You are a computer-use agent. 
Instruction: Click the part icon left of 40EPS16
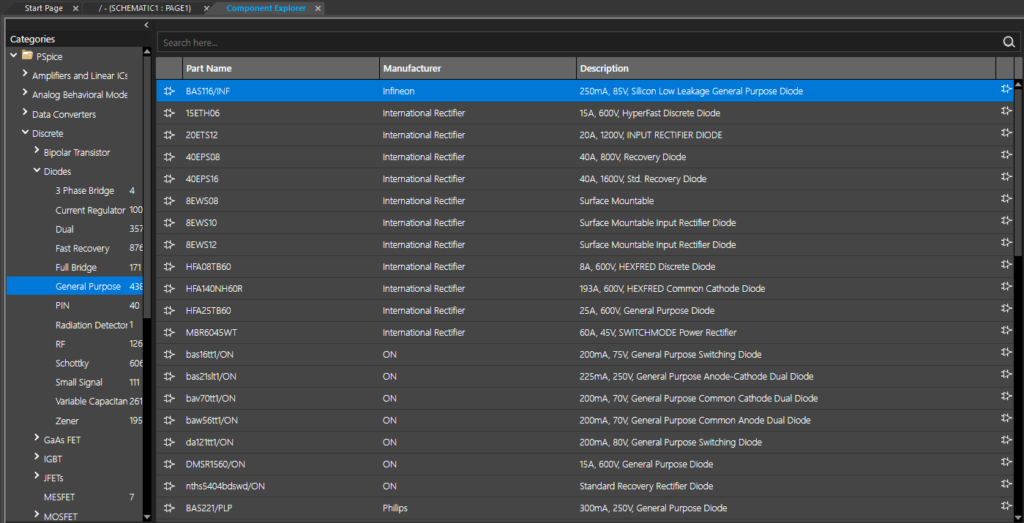(x=169, y=179)
